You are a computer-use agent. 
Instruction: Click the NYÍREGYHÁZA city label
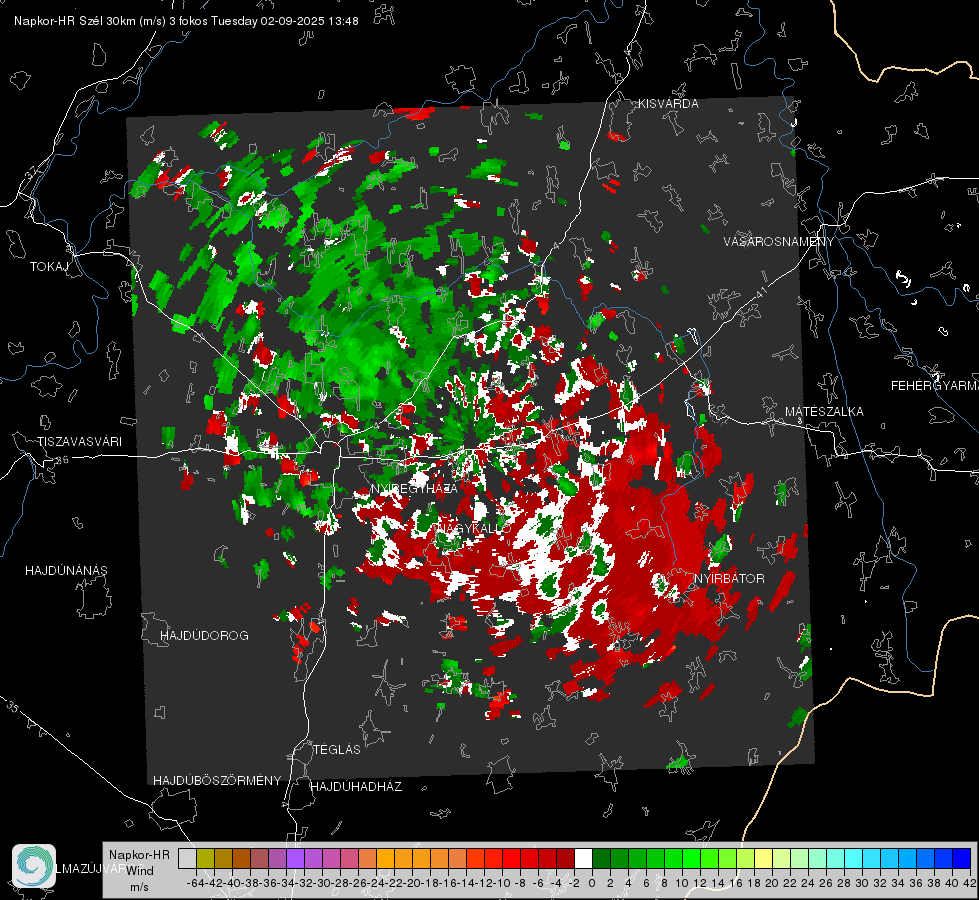[x=414, y=488]
